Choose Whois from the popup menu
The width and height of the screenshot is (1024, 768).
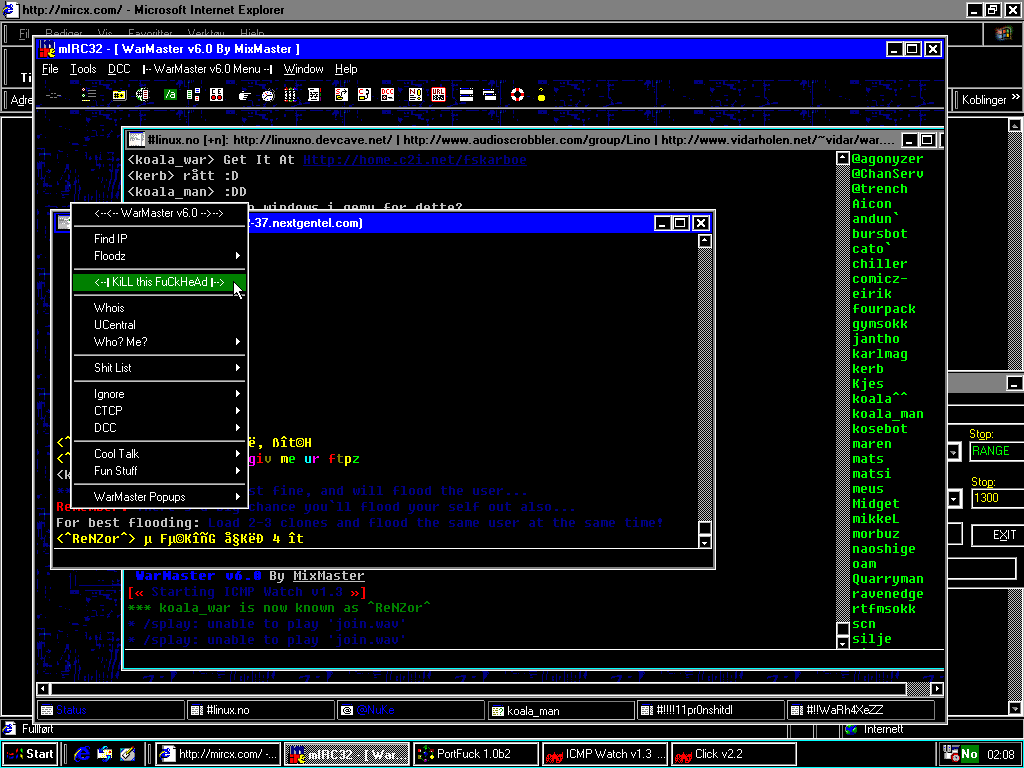click(159, 308)
